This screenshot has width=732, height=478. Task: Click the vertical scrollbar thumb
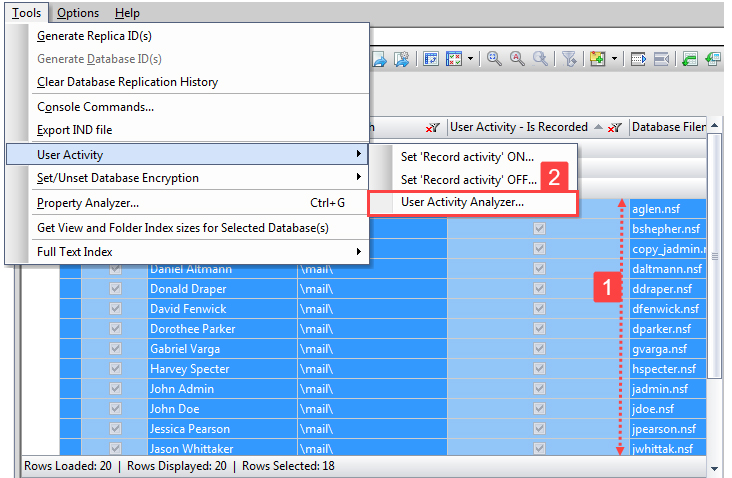[x=714, y=256]
